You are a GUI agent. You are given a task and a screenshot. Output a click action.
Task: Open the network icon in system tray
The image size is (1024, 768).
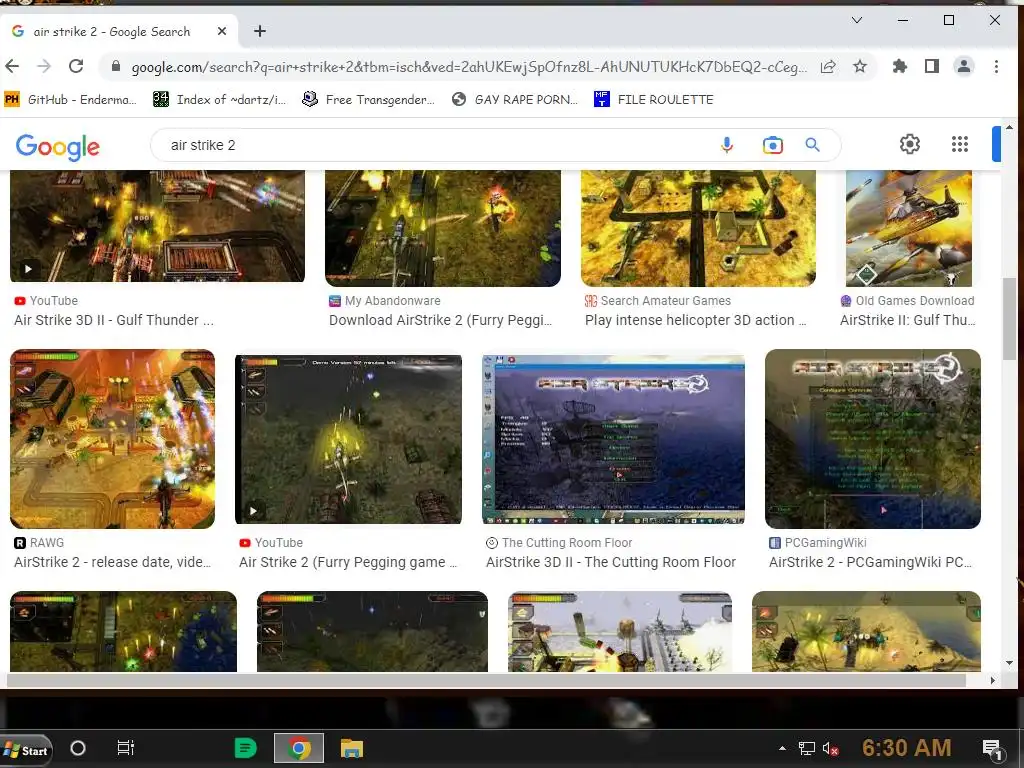tap(807, 749)
